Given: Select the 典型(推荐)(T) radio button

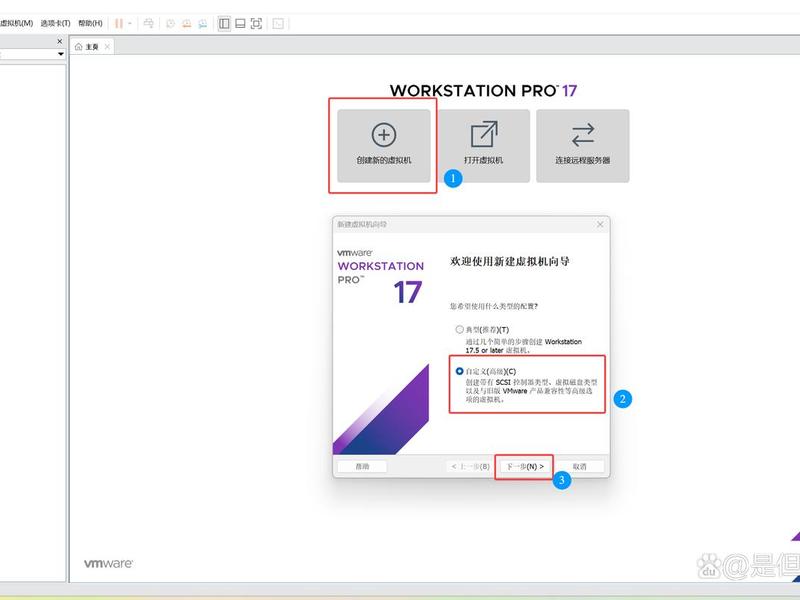Looking at the screenshot, I should pyautogui.click(x=460, y=330).
